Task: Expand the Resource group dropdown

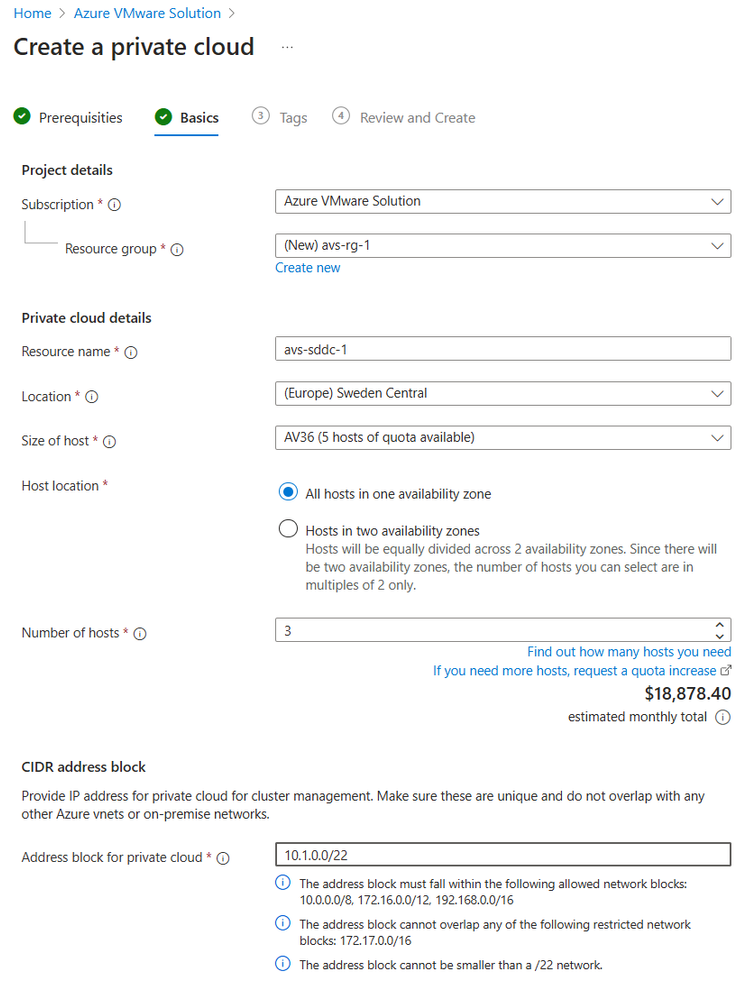Action: (x=503, y=246)
